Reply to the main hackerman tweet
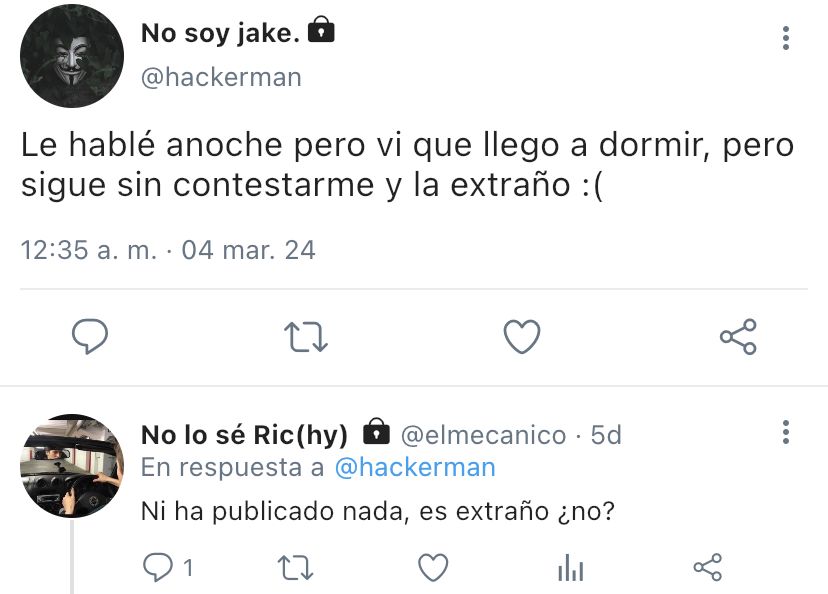The height and width of the screenshot is (594, 828). [90, 336]
